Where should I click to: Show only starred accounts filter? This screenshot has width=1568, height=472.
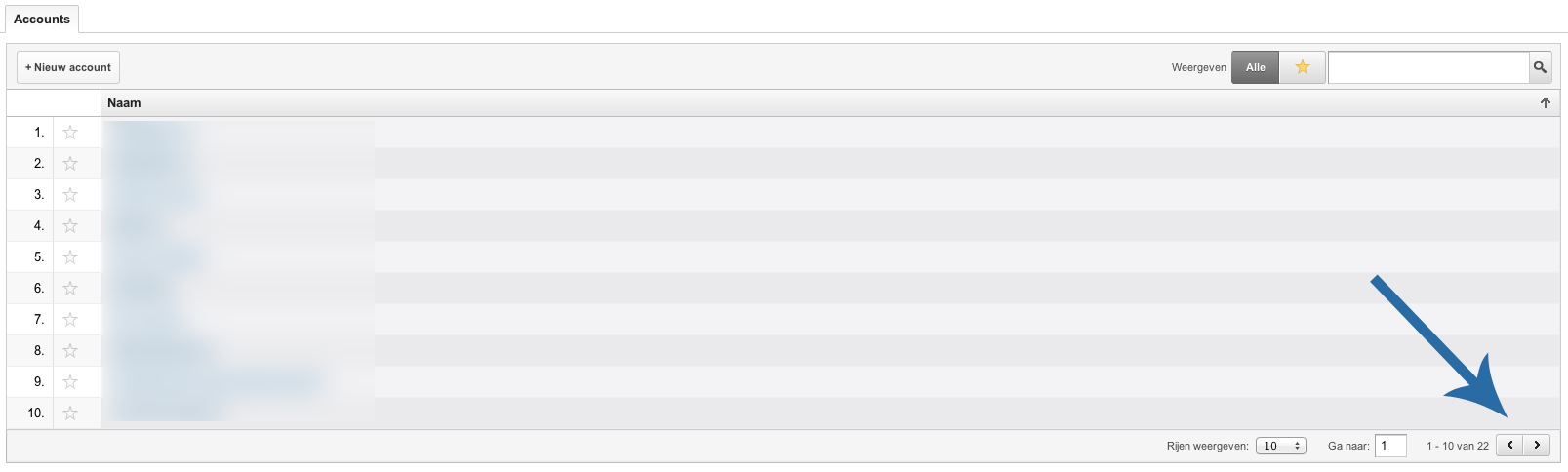[x=1303, y=67]
